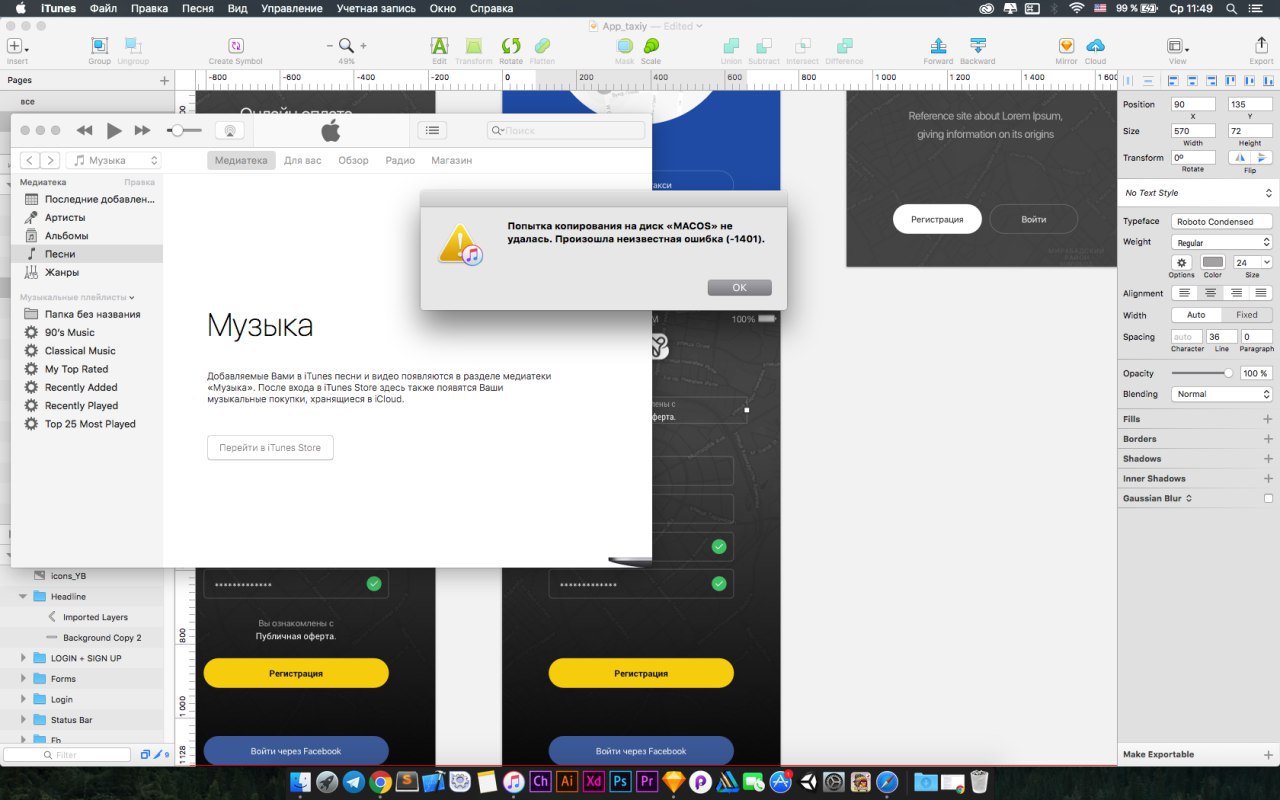Open AirPlay menu in iTunes

pos(229,130)
